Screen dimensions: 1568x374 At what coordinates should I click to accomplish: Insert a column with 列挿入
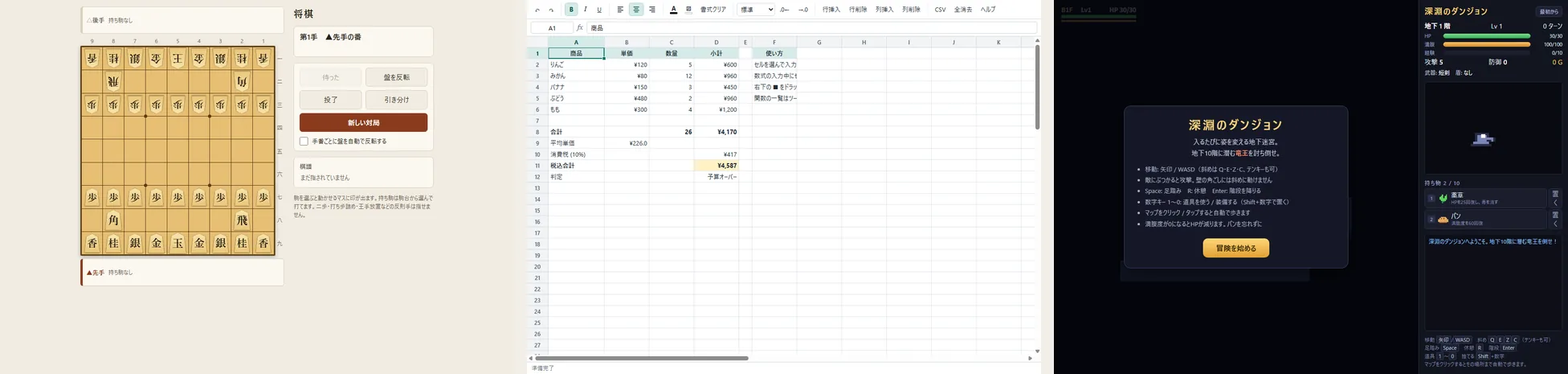point(884,10)
